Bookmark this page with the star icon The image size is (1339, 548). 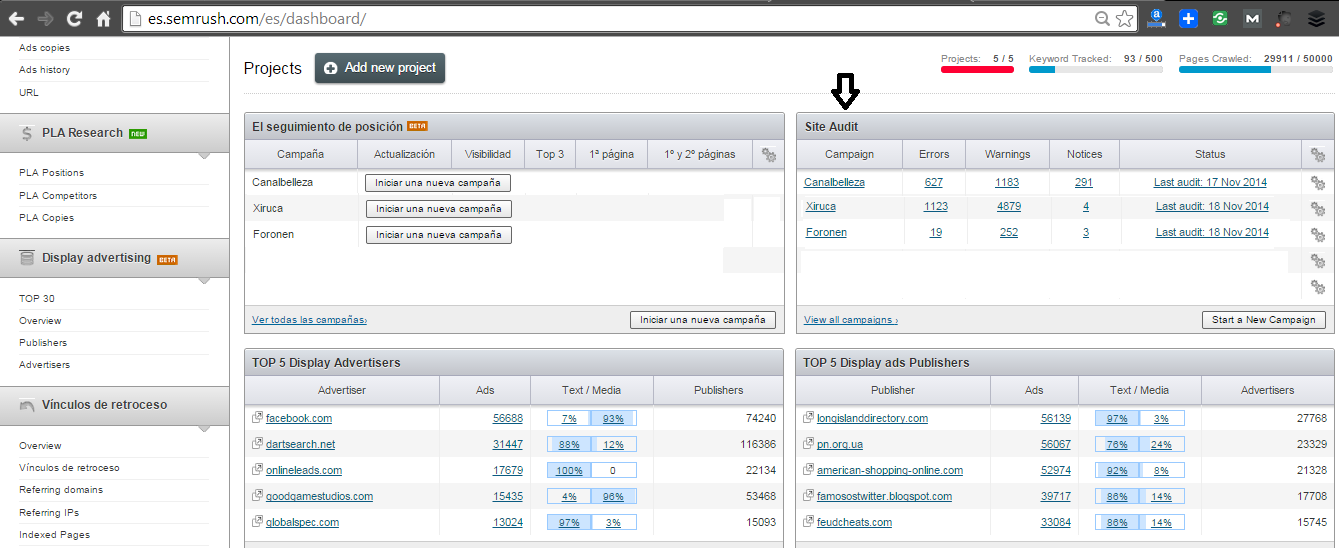(1125, 18)
